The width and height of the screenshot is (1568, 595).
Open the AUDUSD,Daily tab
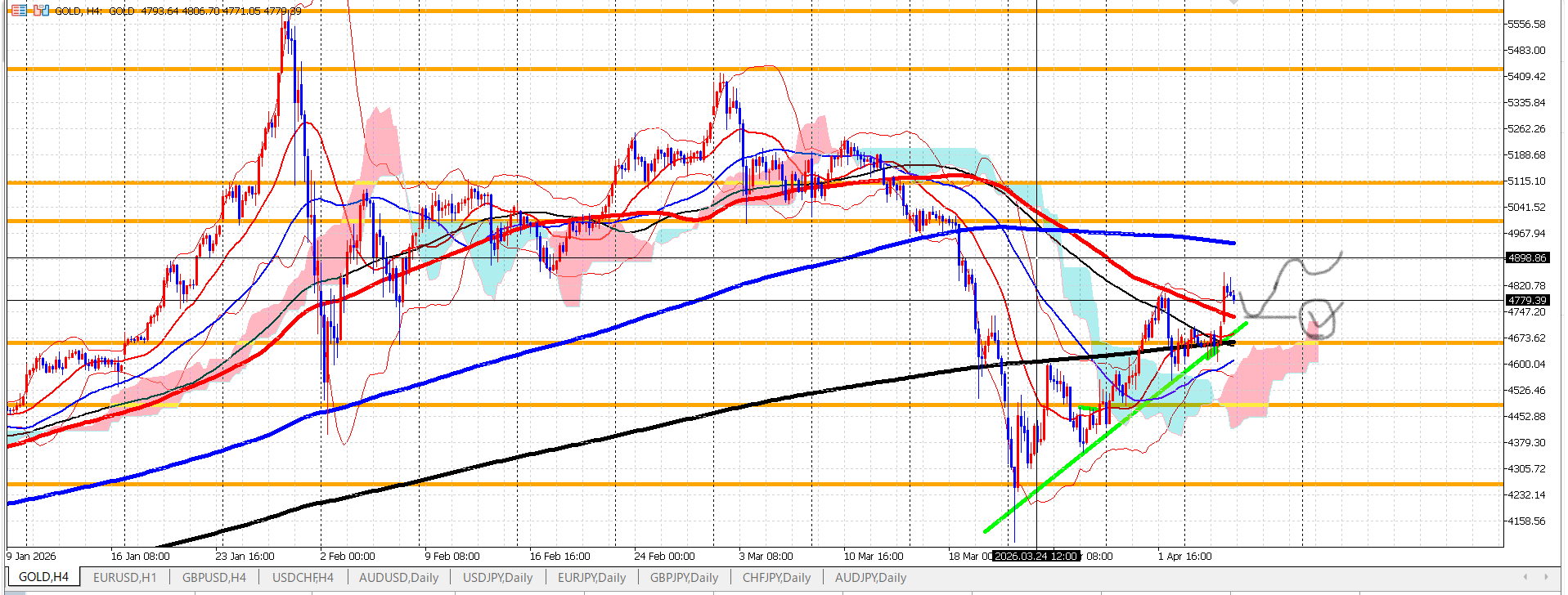click(x=398, y=577)
